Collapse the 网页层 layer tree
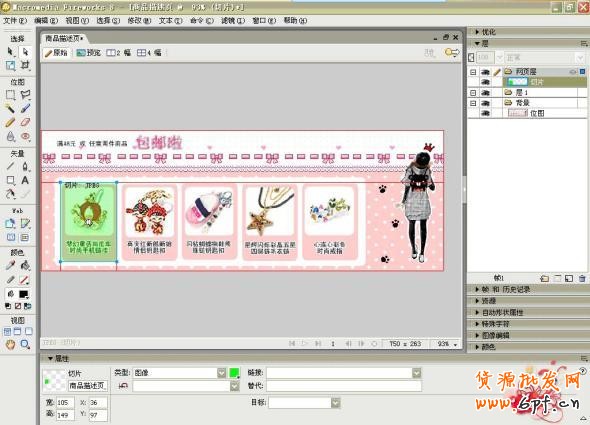The height and width of the screenshot is (425, 590). pos(473,72)
